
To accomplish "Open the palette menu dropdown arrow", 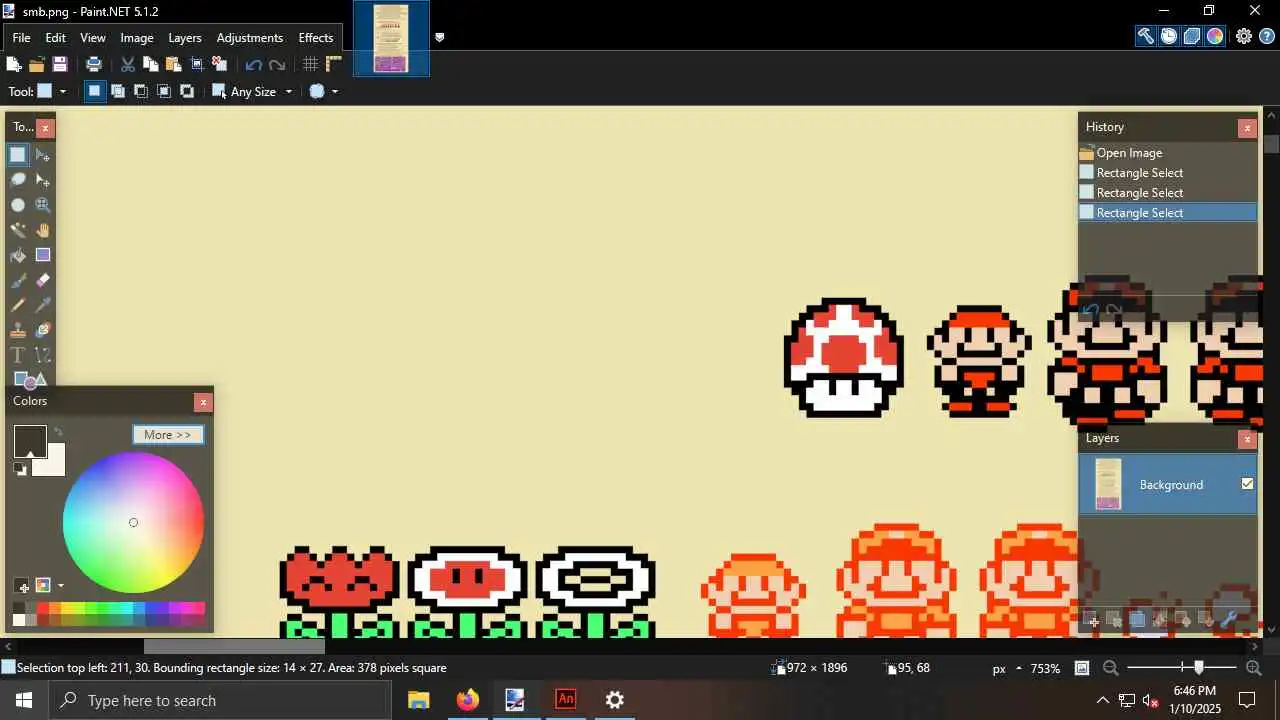I will (60, 585).
